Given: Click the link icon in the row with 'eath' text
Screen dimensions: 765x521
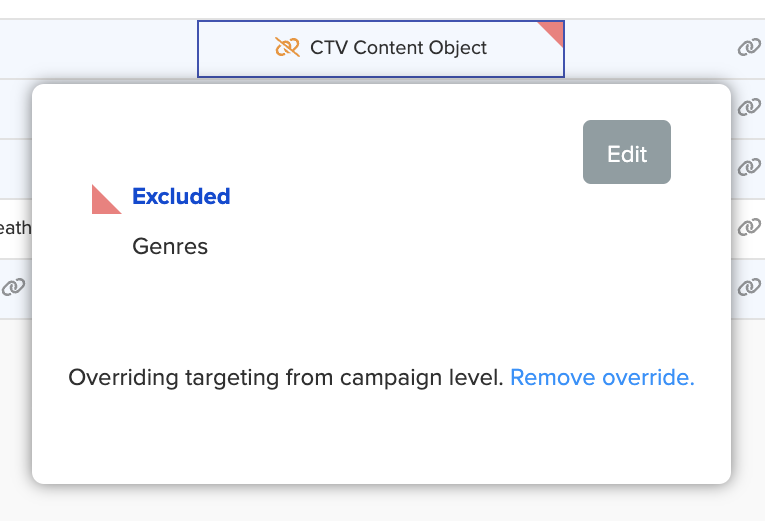Looking at the screenshot, I should point(749,228).
